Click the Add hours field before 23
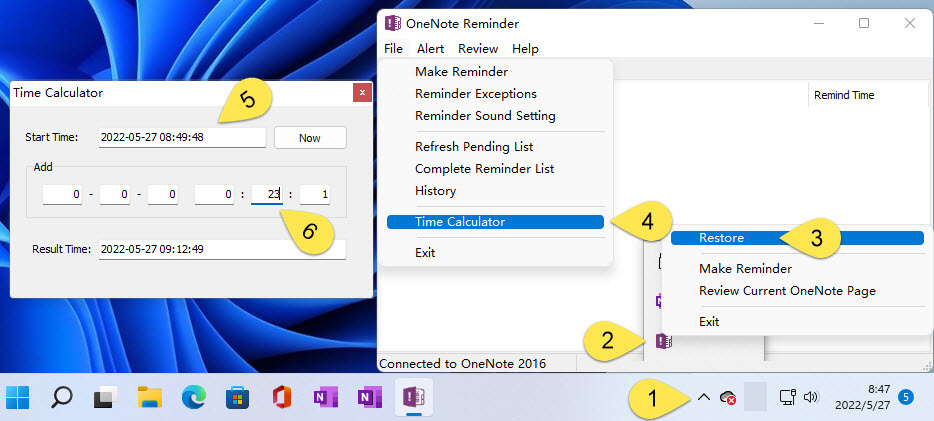The height and width of the screenshot is (421, 934). [x=214, y=195]
